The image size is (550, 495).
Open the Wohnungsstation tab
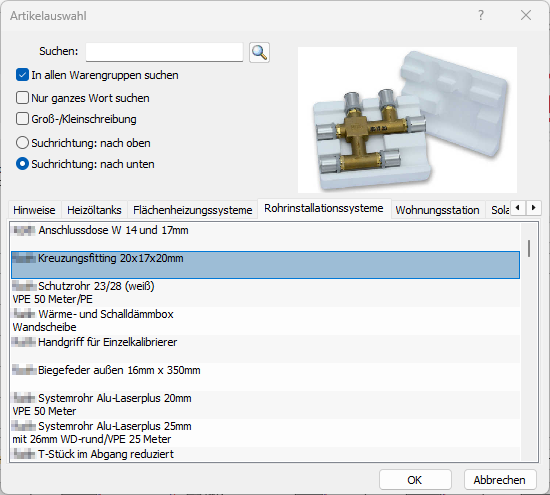click(x=437, y=210)
